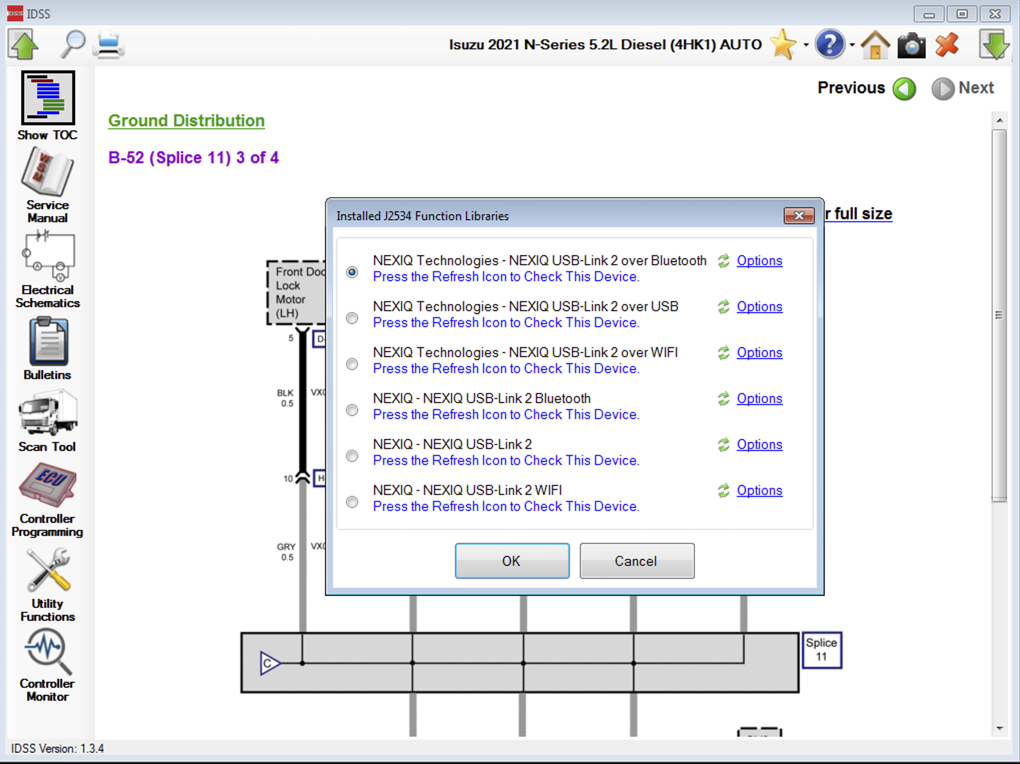Click the Splice 11 box in schematic
1020x764 pixels.
(822, 649)
